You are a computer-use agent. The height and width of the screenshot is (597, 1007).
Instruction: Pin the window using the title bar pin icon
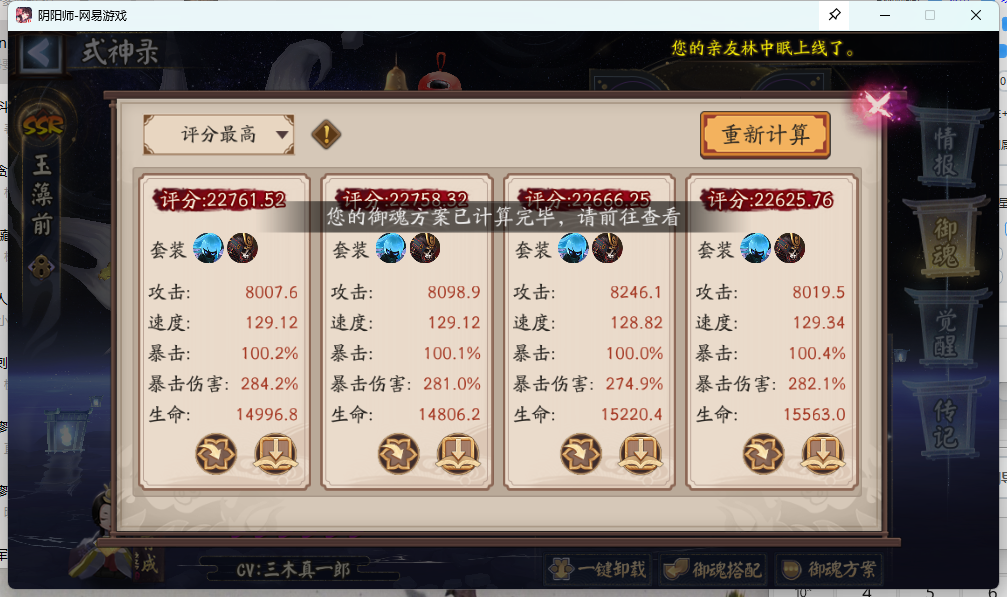click(834, 15)
